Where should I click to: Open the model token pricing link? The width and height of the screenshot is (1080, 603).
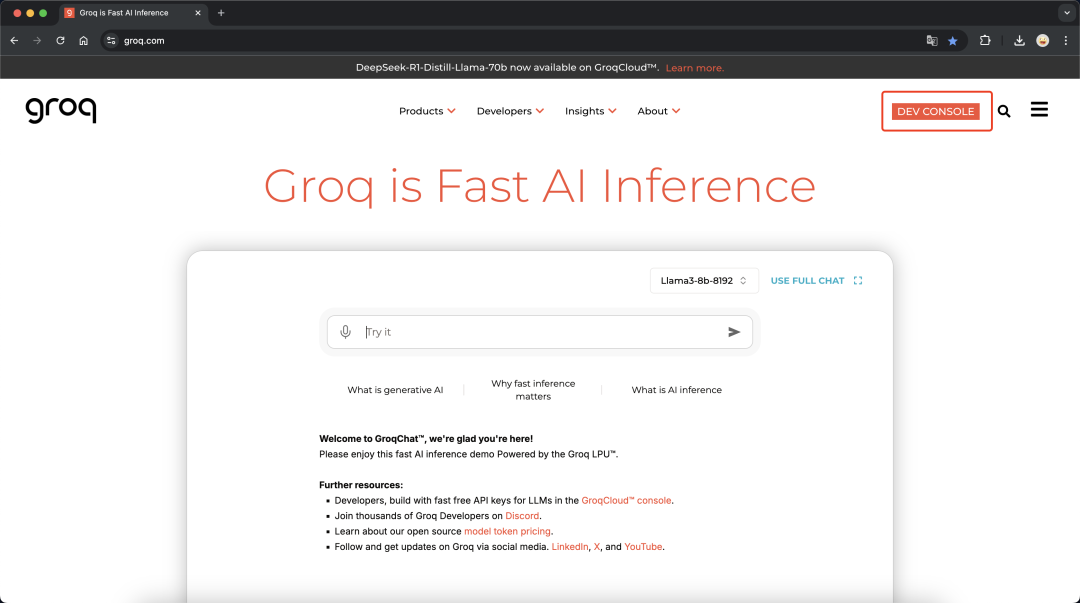pos(507,531)
